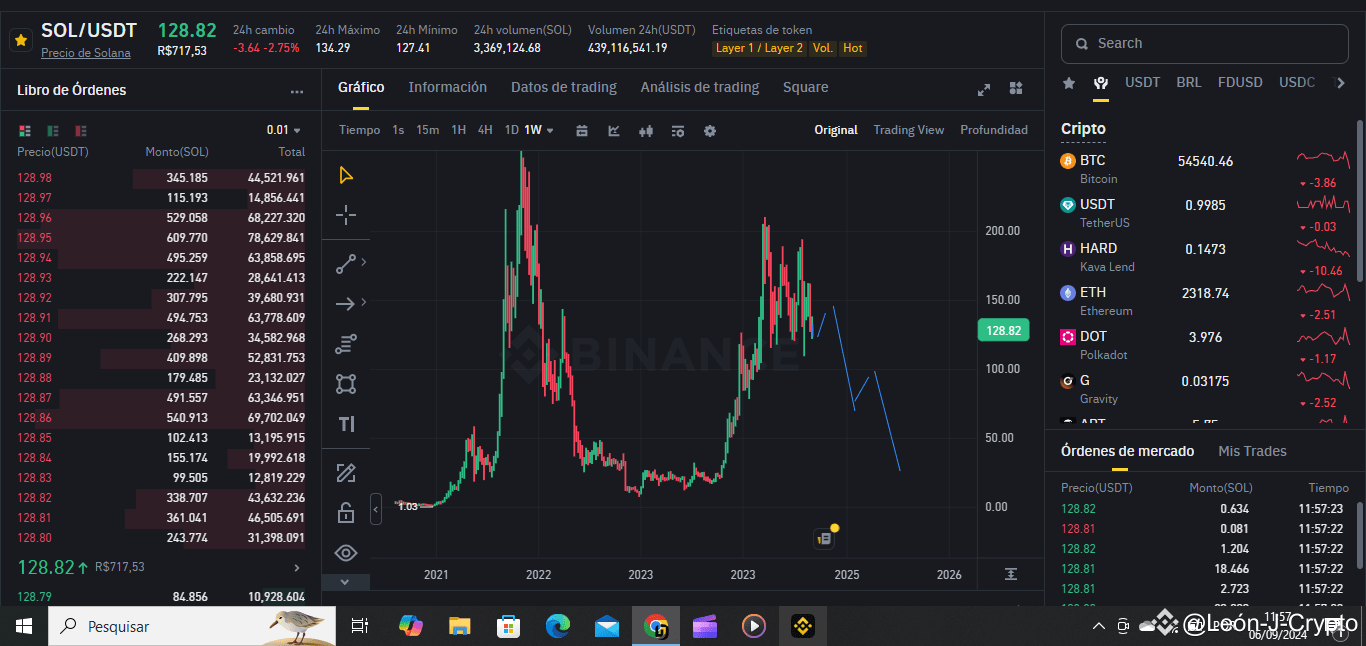
Task: Show more market tabs arrow
Action: point(1341,83)
